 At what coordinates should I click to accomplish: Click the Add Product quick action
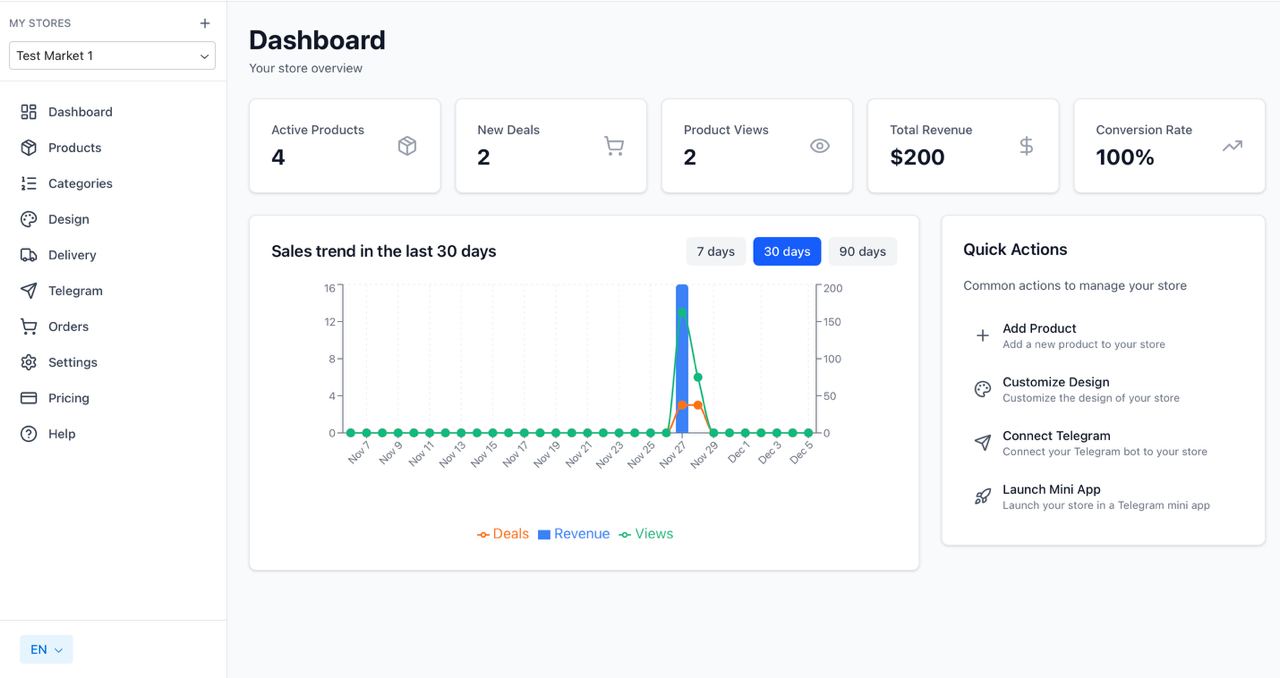point(1103,336)
